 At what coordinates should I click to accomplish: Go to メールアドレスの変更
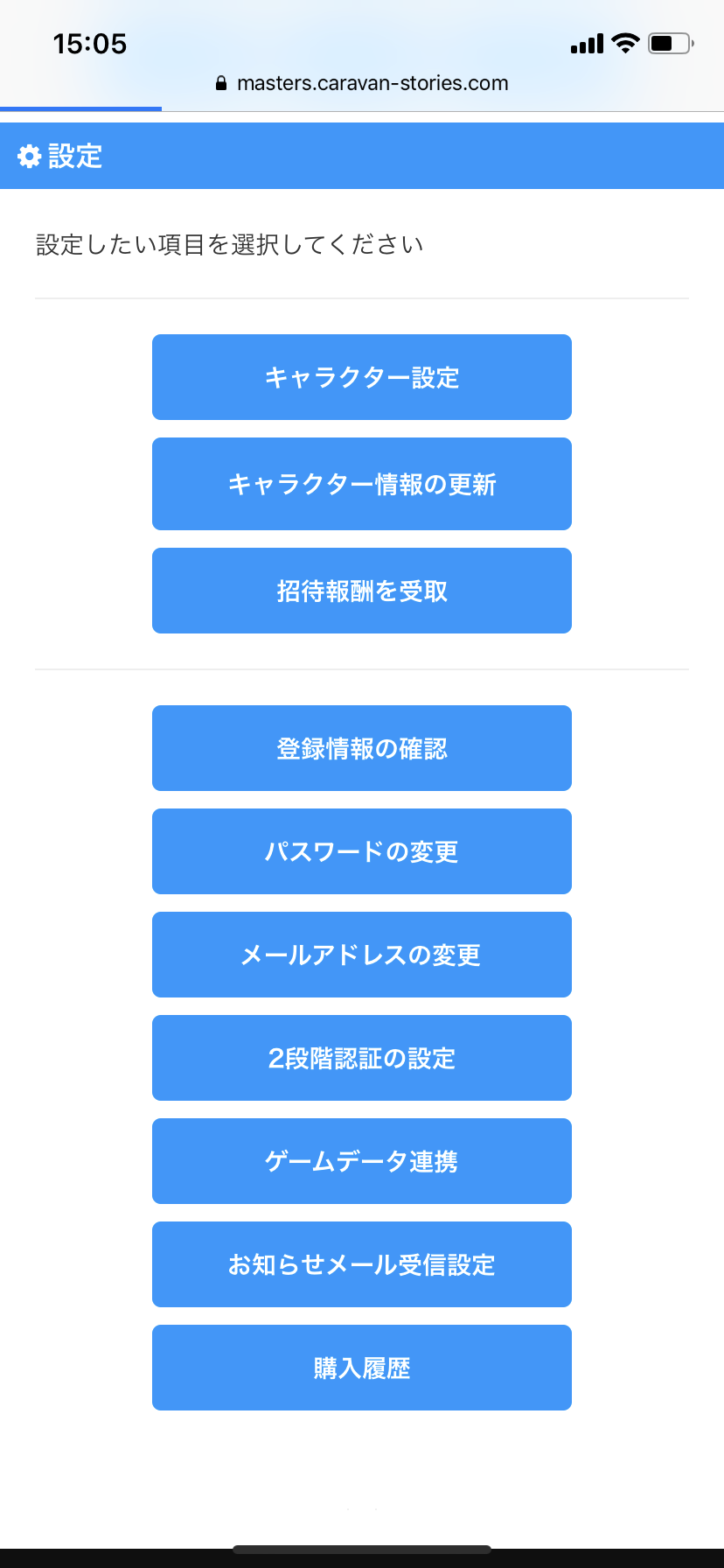361,955
